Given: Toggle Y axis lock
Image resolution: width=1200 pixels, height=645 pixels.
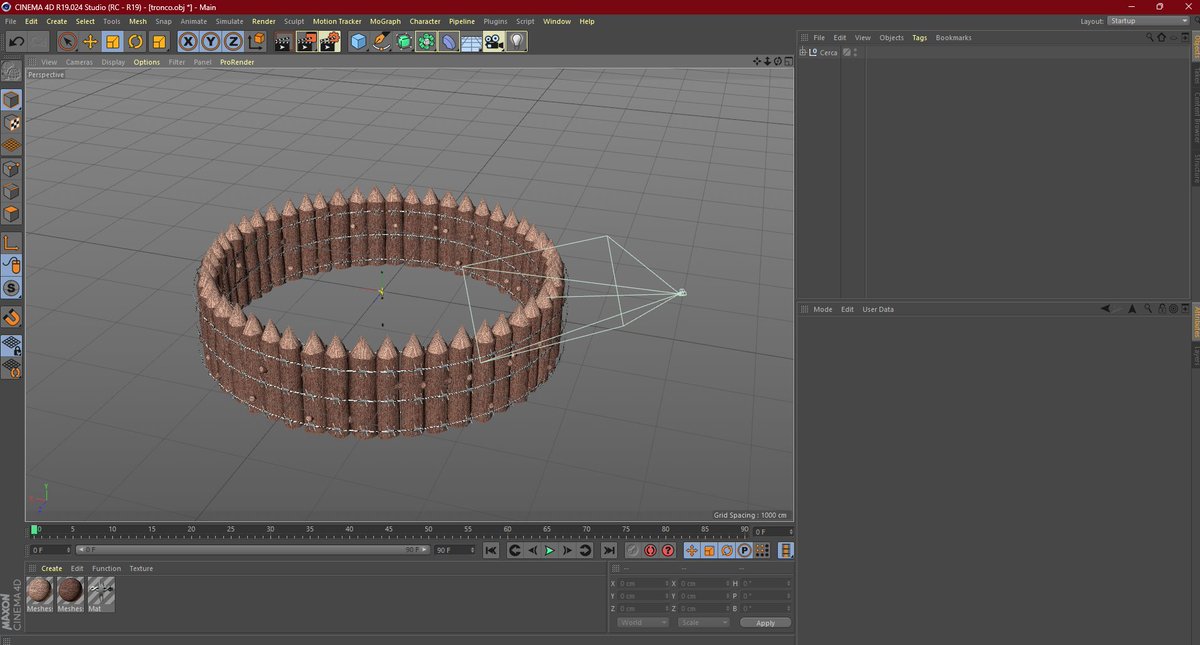Looking at the screenshot, I should (211, 42).
